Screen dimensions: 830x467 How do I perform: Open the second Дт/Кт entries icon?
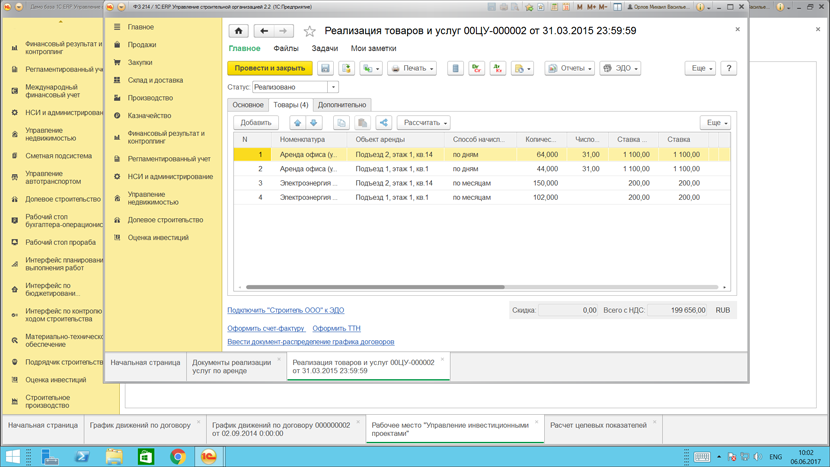[498, 68]
